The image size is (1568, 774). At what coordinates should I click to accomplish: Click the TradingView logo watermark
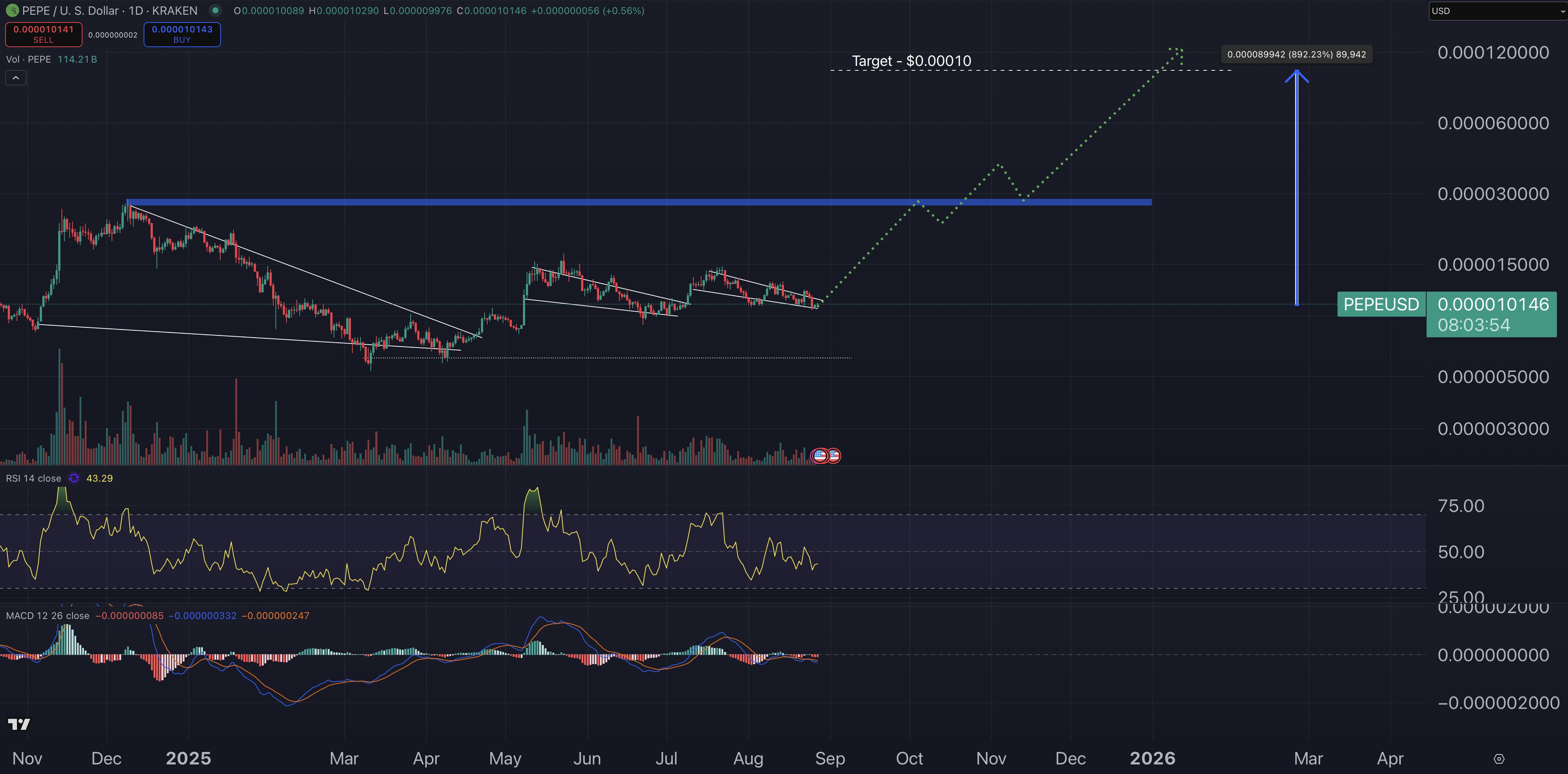[x=20, y=724]
